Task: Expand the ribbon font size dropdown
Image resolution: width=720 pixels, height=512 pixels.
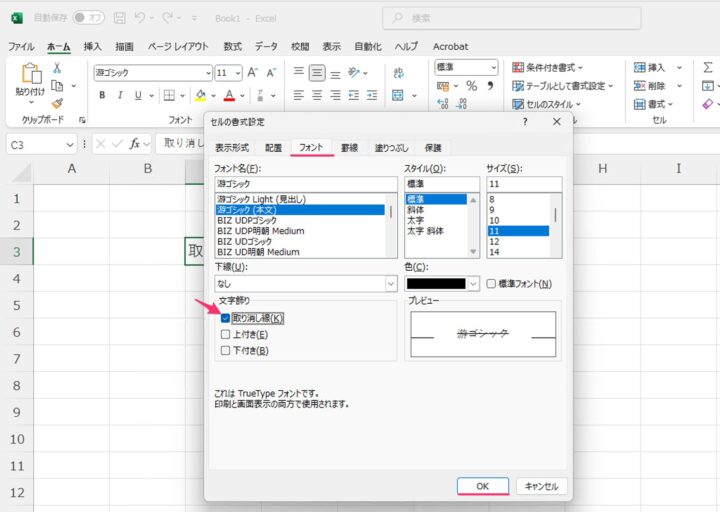Action: (236, 73)
